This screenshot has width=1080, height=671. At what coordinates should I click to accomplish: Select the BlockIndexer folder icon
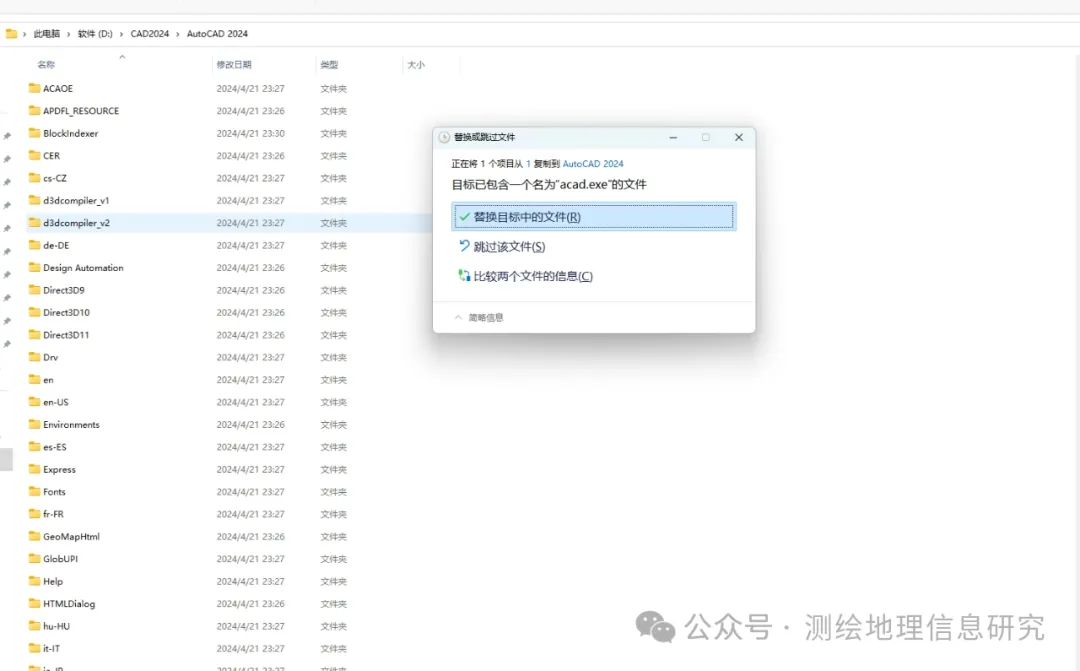(x=34, y=133)
